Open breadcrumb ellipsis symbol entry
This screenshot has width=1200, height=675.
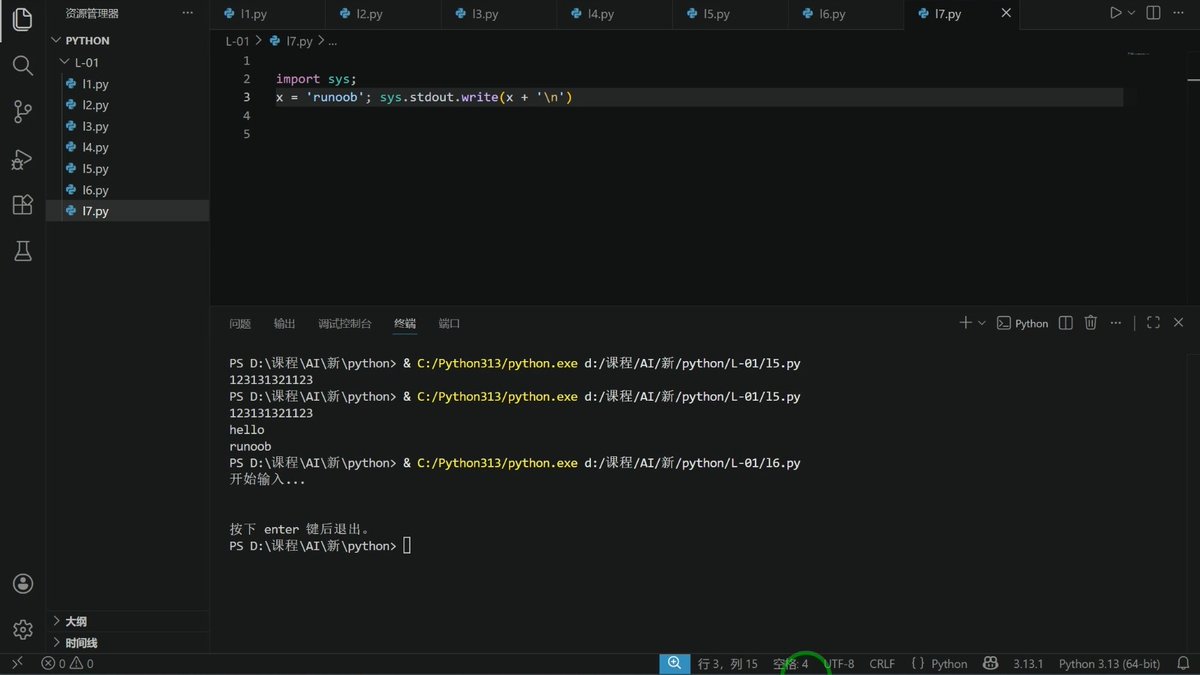[x=333, y=41]
